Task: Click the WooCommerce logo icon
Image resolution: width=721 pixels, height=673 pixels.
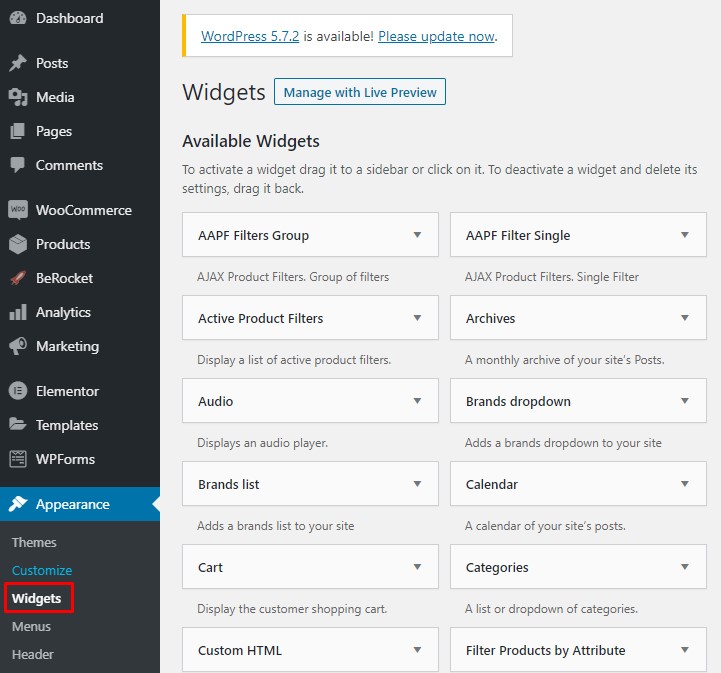Action: click(18, 210)
